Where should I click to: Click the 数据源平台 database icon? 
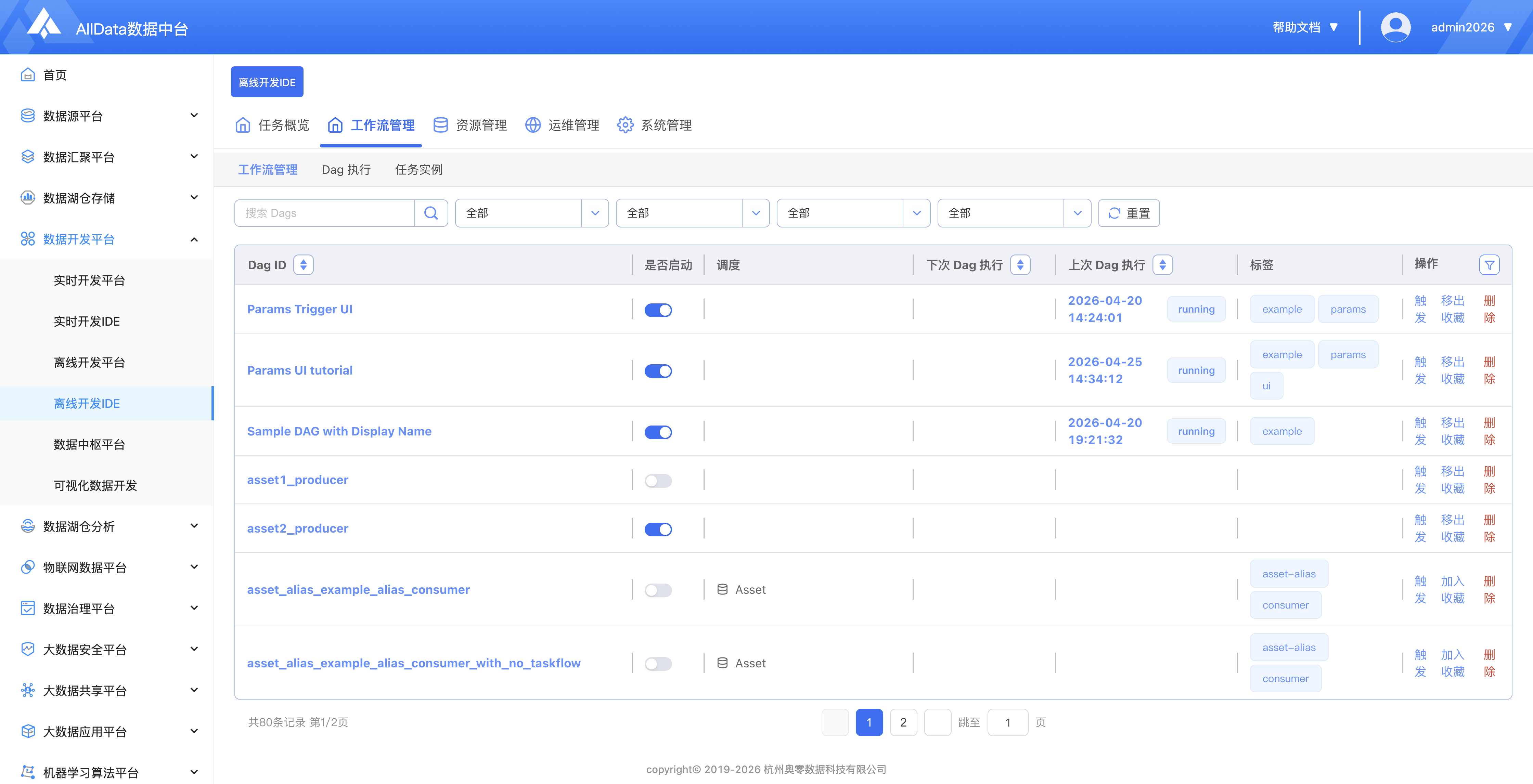coord(27,116)
